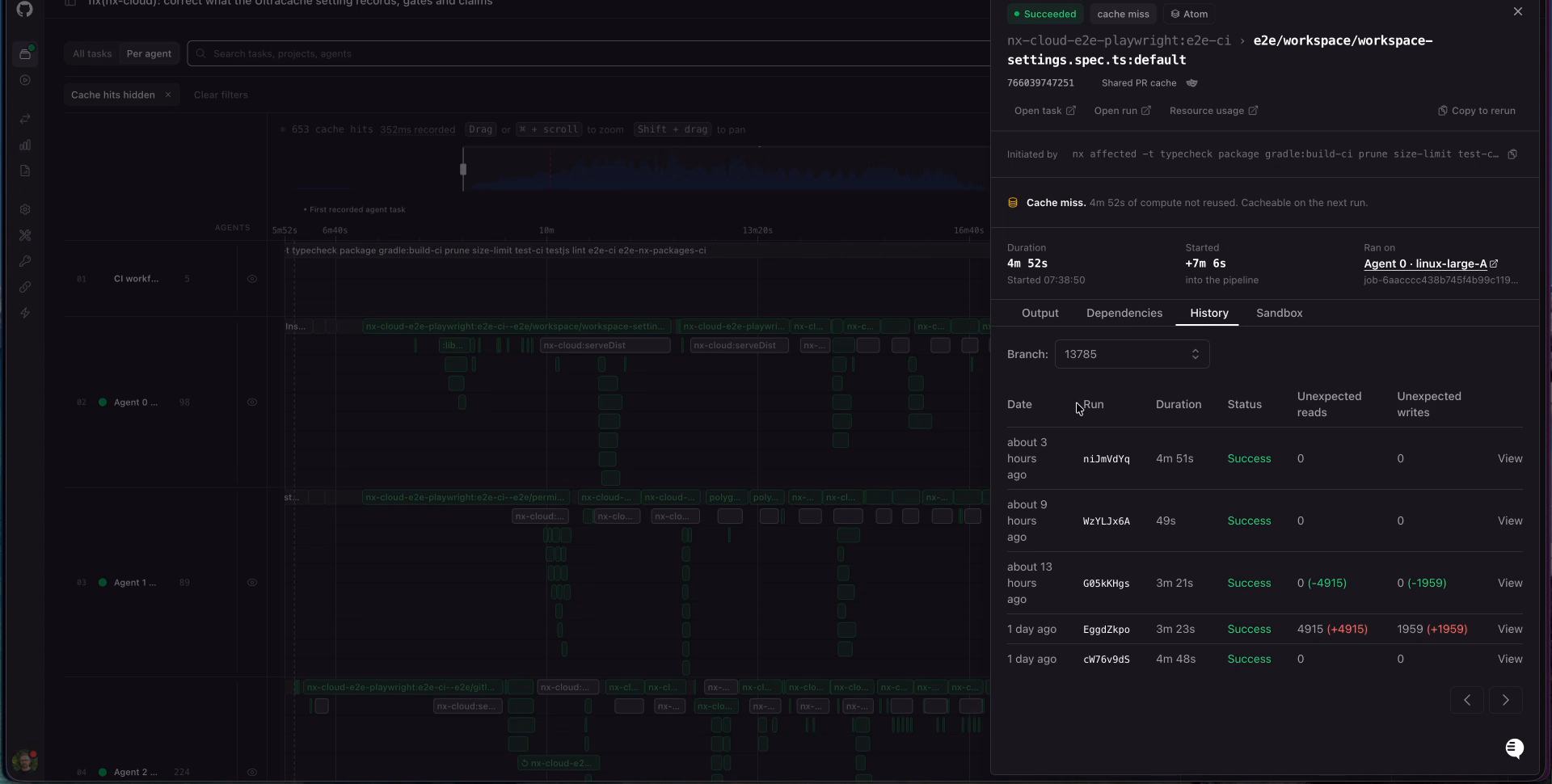Viewport: 1552px width, 784px height.
Task: View the run niJmVdYq history entry
Action: point(1509,458)
